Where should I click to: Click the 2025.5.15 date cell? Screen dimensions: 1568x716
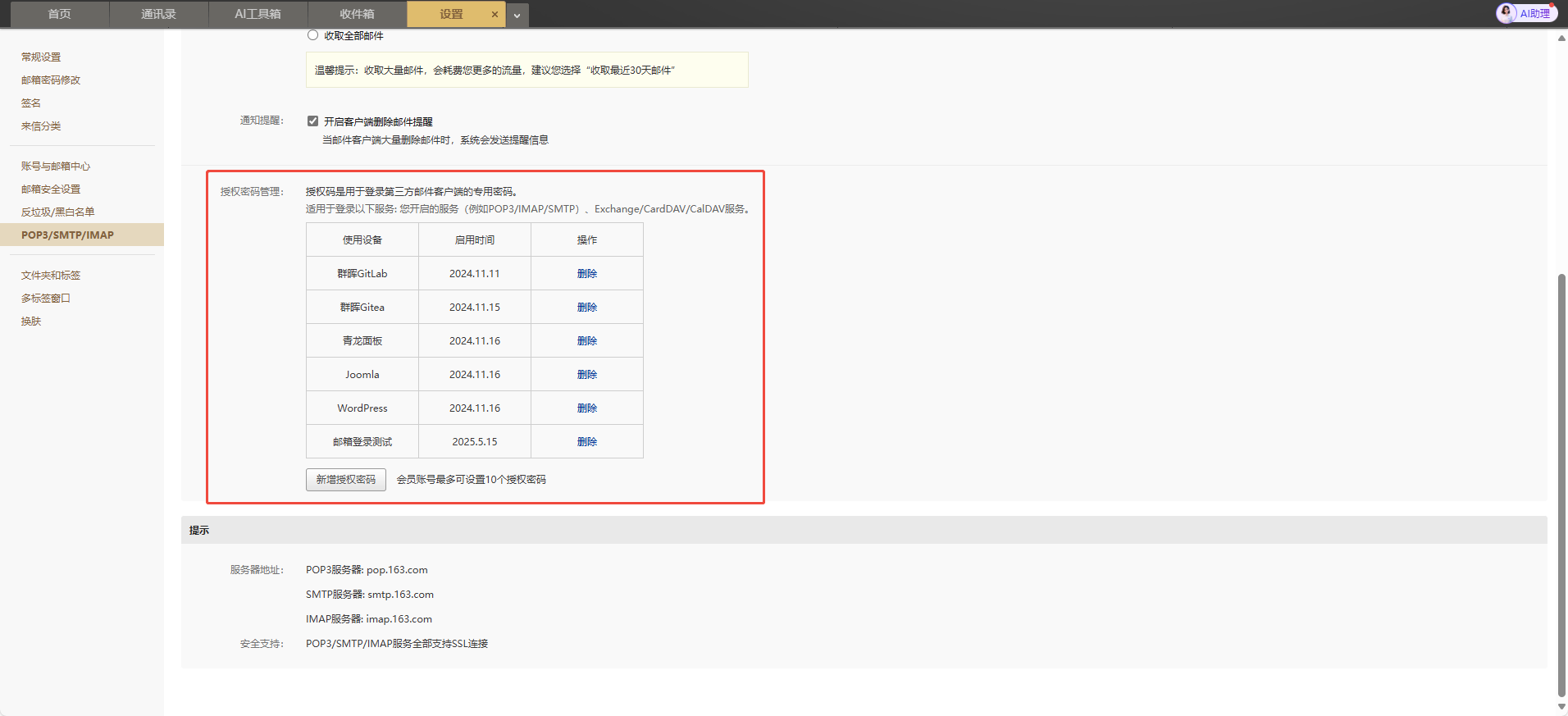pos(475,442)
